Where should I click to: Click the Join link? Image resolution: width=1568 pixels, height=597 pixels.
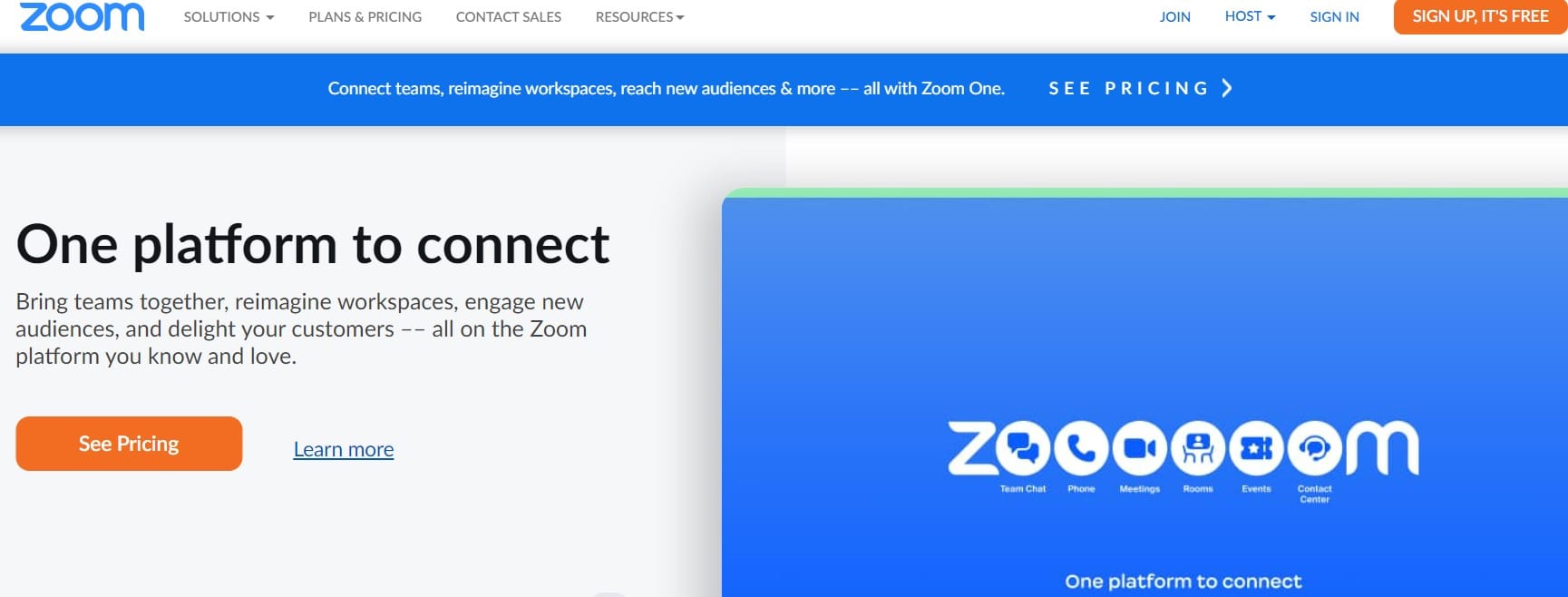pos(1174,17)
